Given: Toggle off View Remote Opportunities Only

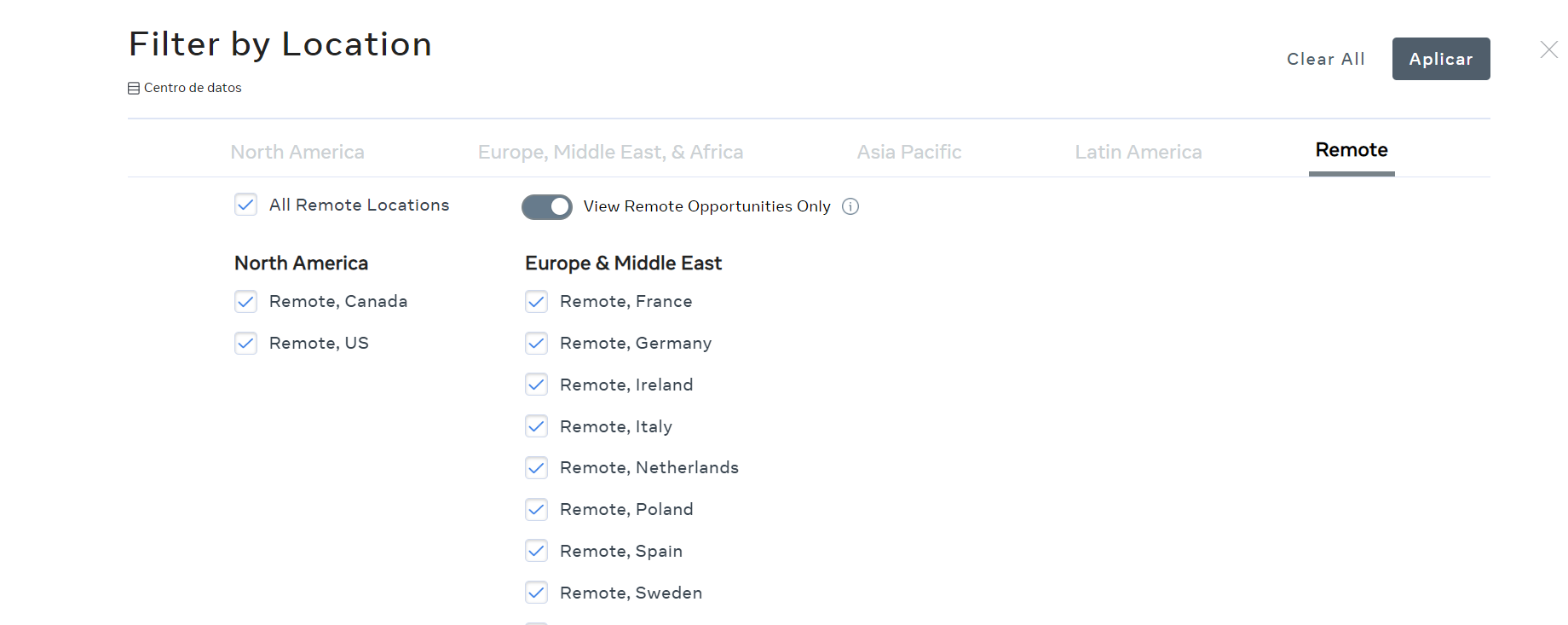Looking at the screenshot, I should click(547, 206).
